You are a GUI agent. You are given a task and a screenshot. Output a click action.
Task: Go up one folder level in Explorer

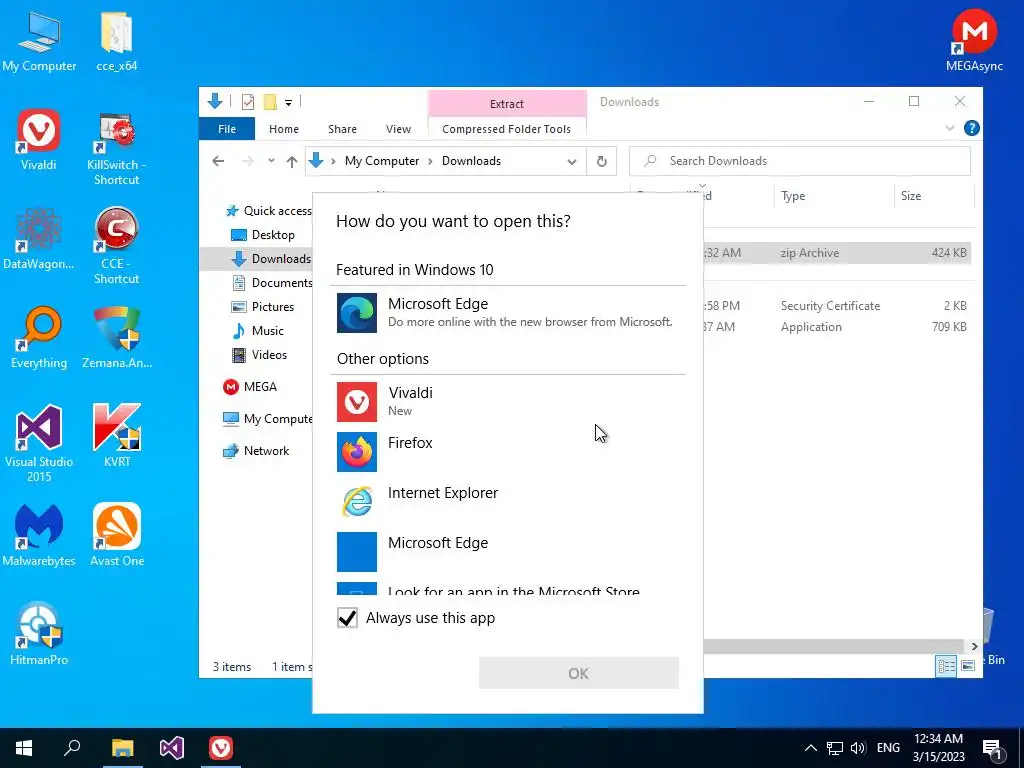pos(292,161)
